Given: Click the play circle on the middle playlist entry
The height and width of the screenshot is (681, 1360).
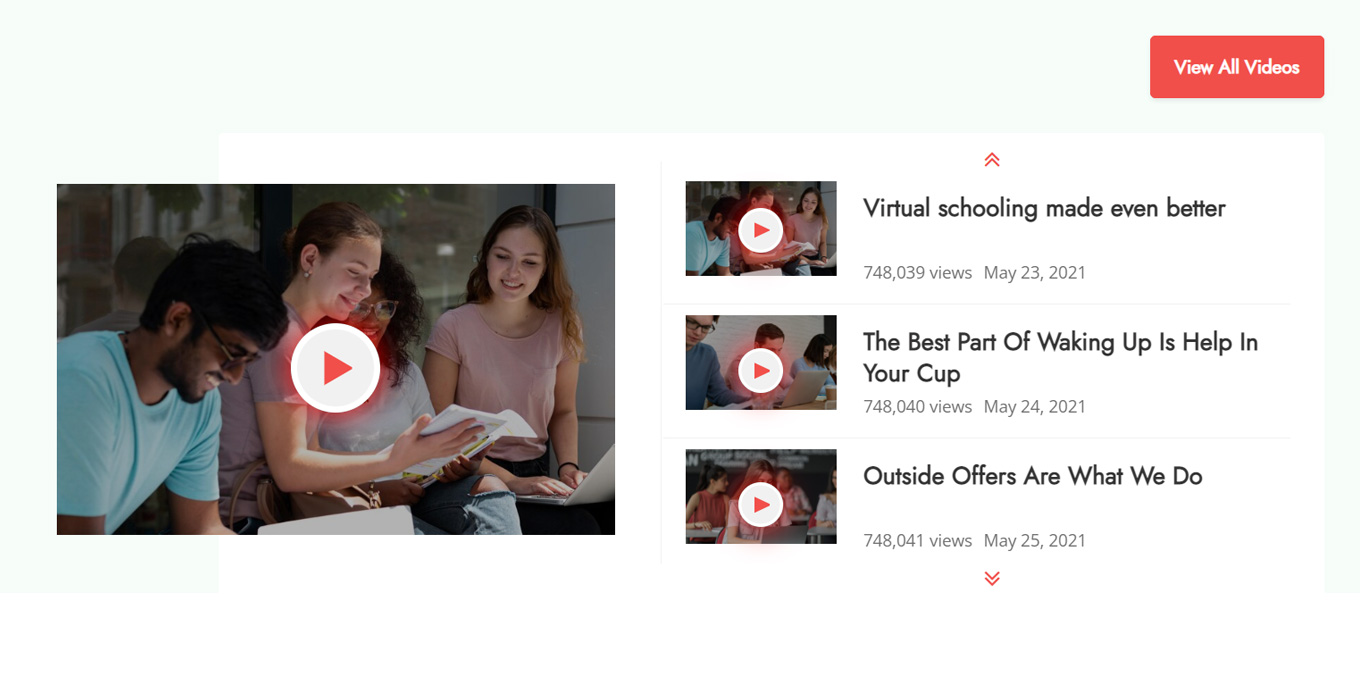Looking at the screenshot, I should pos(761,369).
